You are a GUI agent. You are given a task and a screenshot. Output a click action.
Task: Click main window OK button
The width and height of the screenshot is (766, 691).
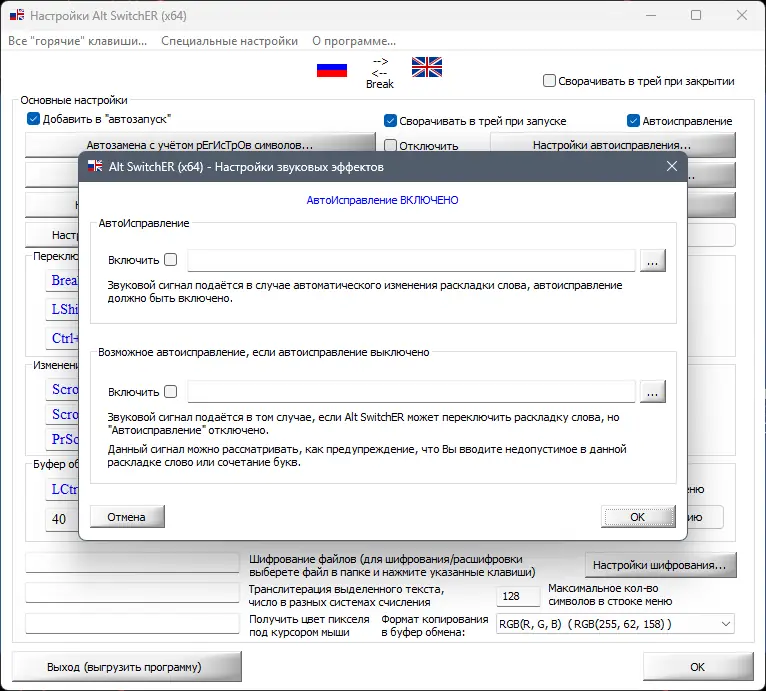(x=698, y=667)
